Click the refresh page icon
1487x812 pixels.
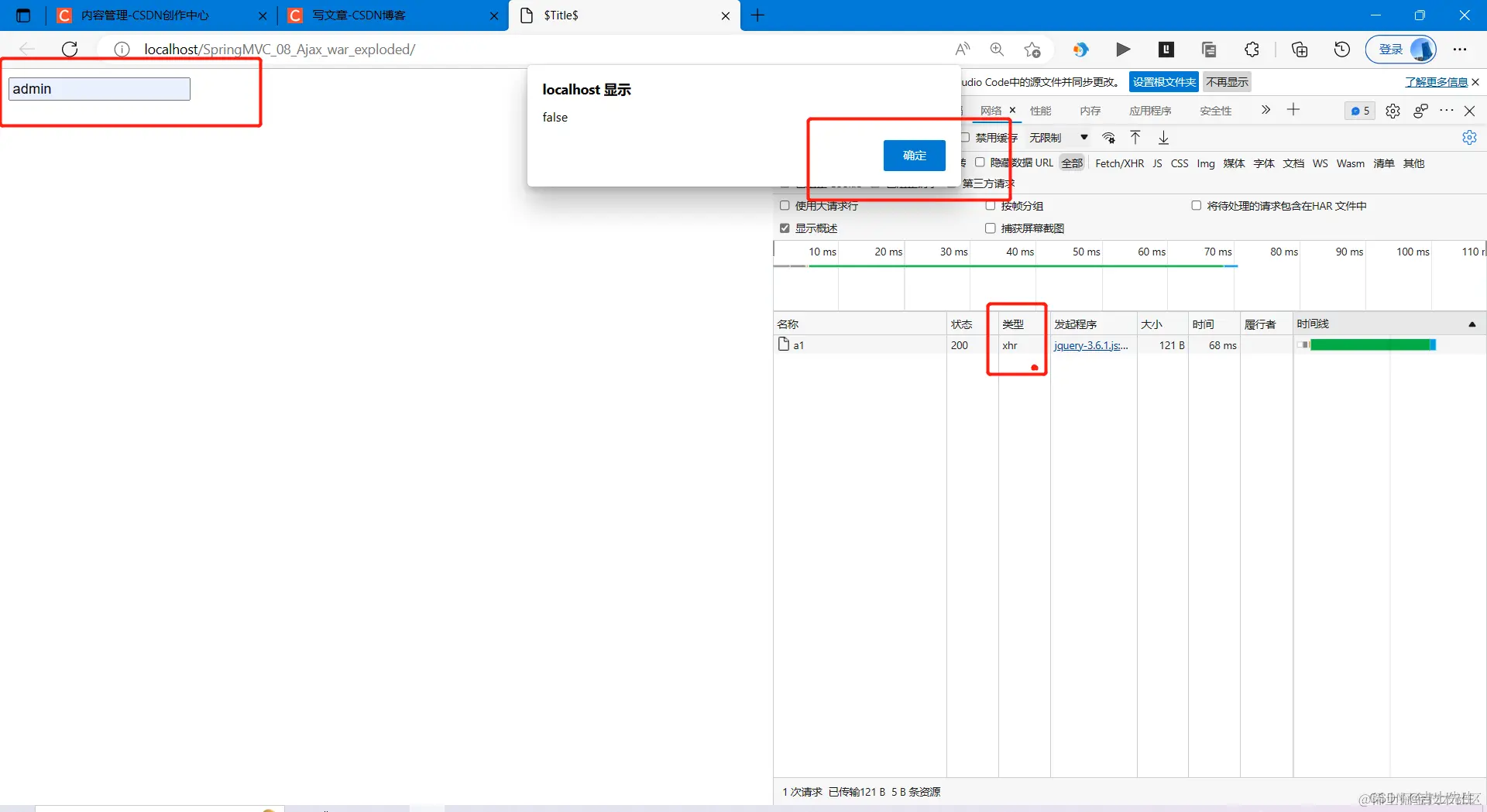pyautogui.click(x=70, y=50)
